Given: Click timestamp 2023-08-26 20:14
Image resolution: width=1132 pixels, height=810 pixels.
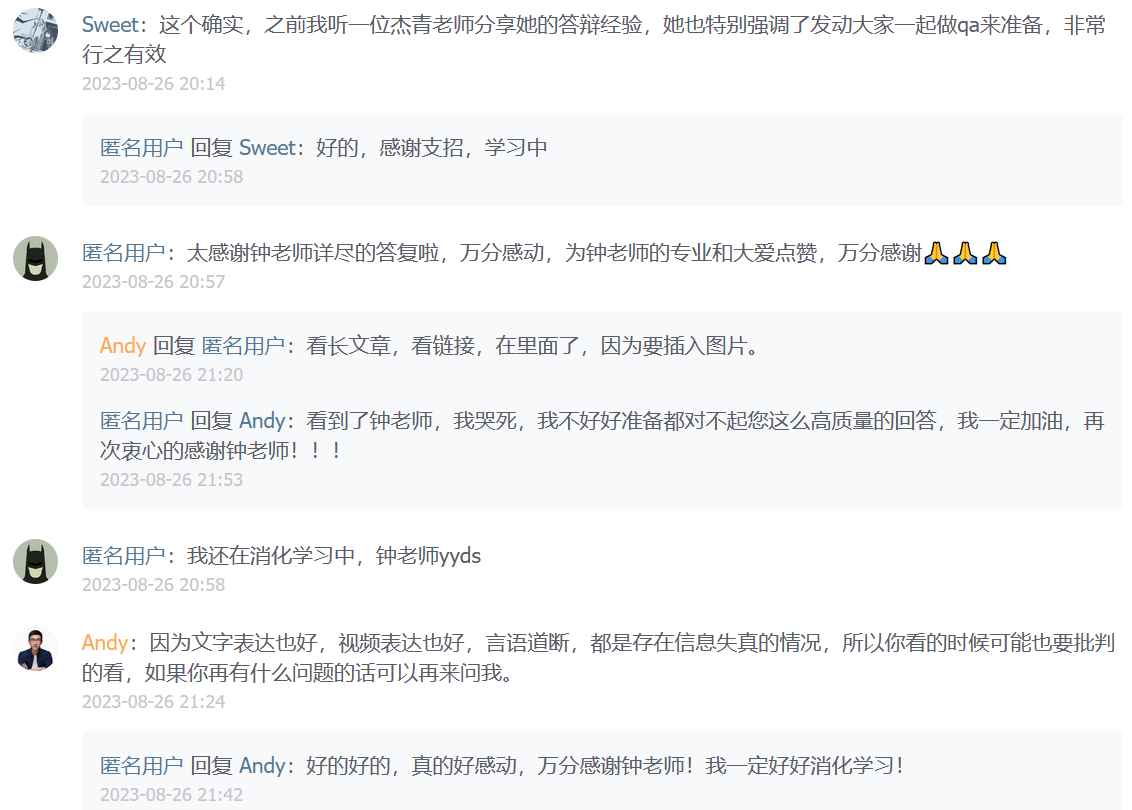Looking at the screenshot, I should [x=154, y=84].
